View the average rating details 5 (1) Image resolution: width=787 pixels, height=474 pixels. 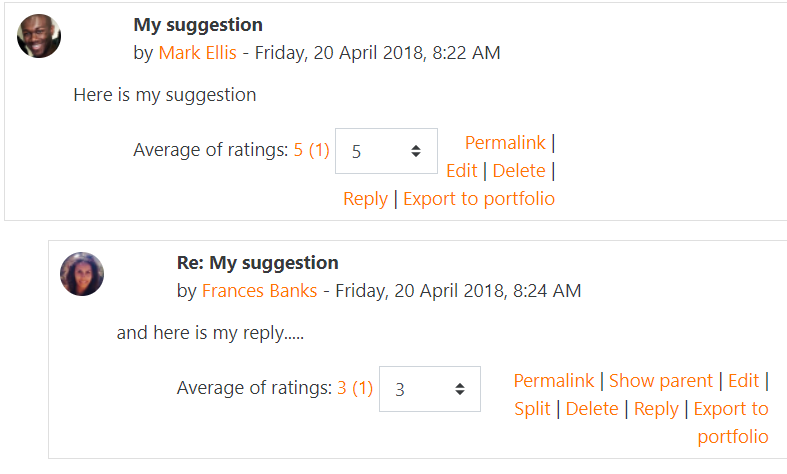tap(312, 150)
